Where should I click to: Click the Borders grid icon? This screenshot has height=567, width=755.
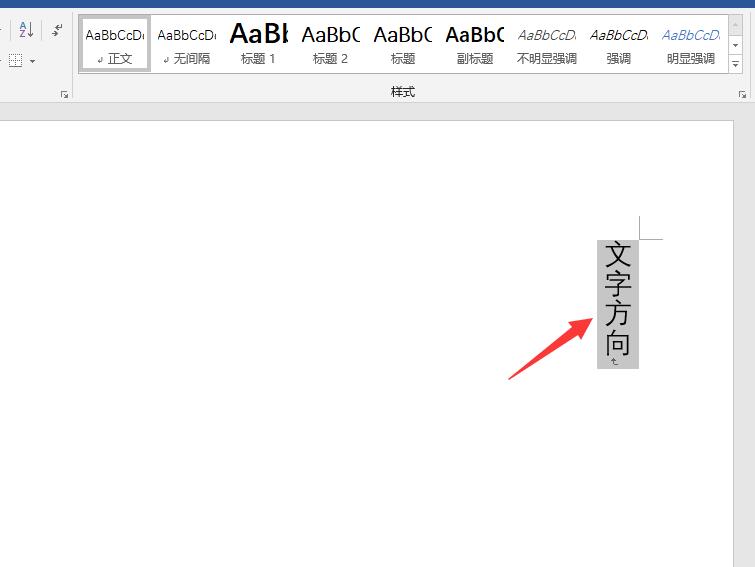(15, 61)
